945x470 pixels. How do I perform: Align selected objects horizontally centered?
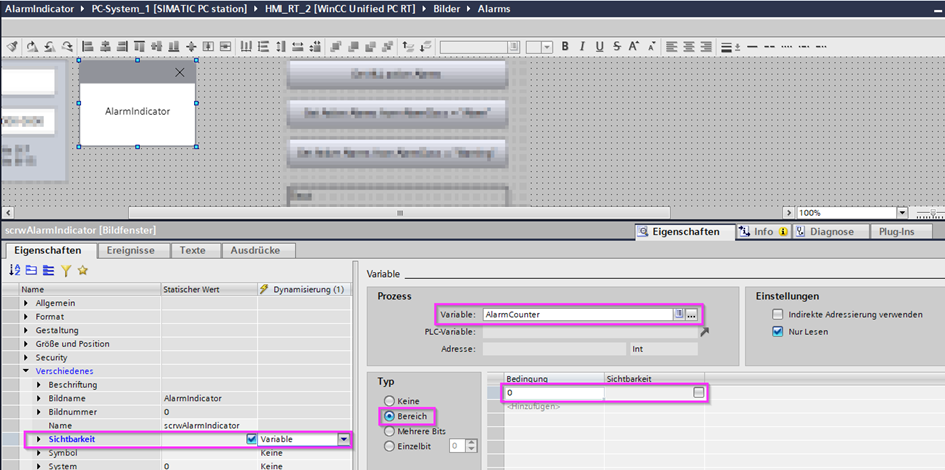105,46
